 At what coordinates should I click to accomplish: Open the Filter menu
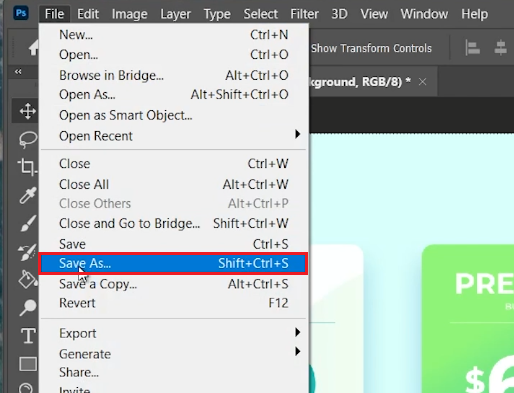pyautogui.click(x=304, y=14)
